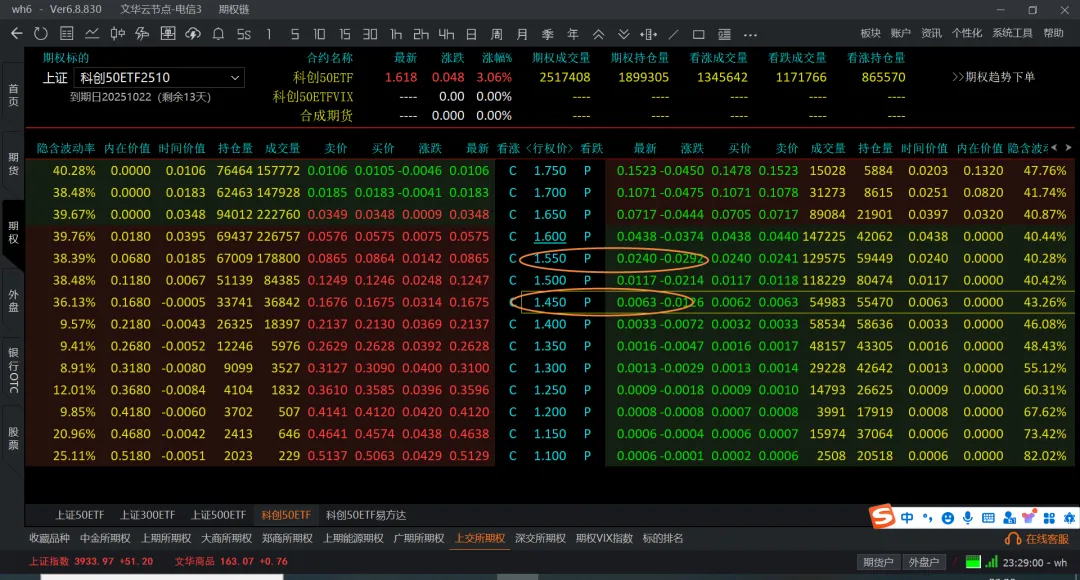Select the yearly (年) period

(572, 34)
